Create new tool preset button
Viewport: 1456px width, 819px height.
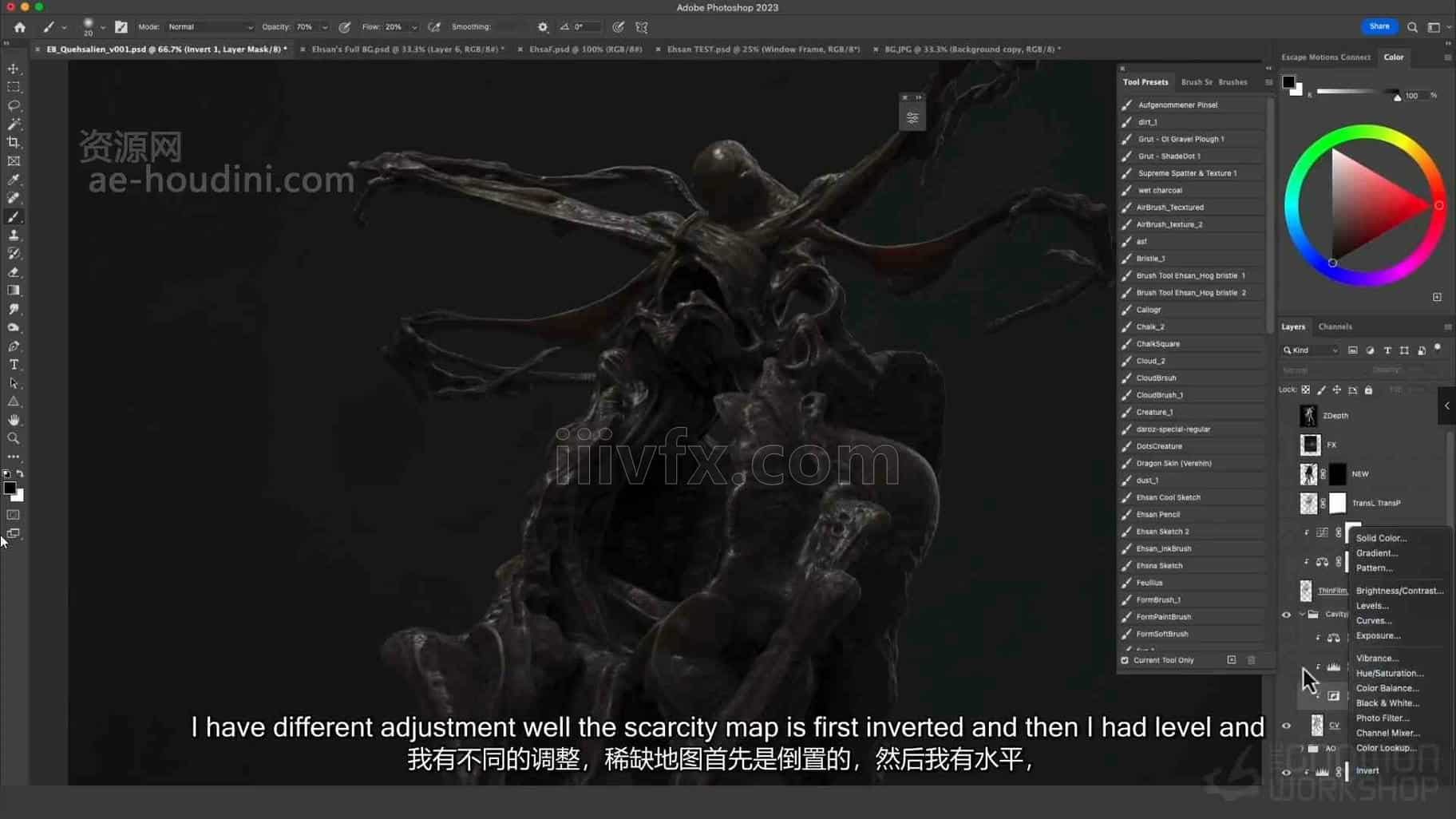tap(1232, 660)
